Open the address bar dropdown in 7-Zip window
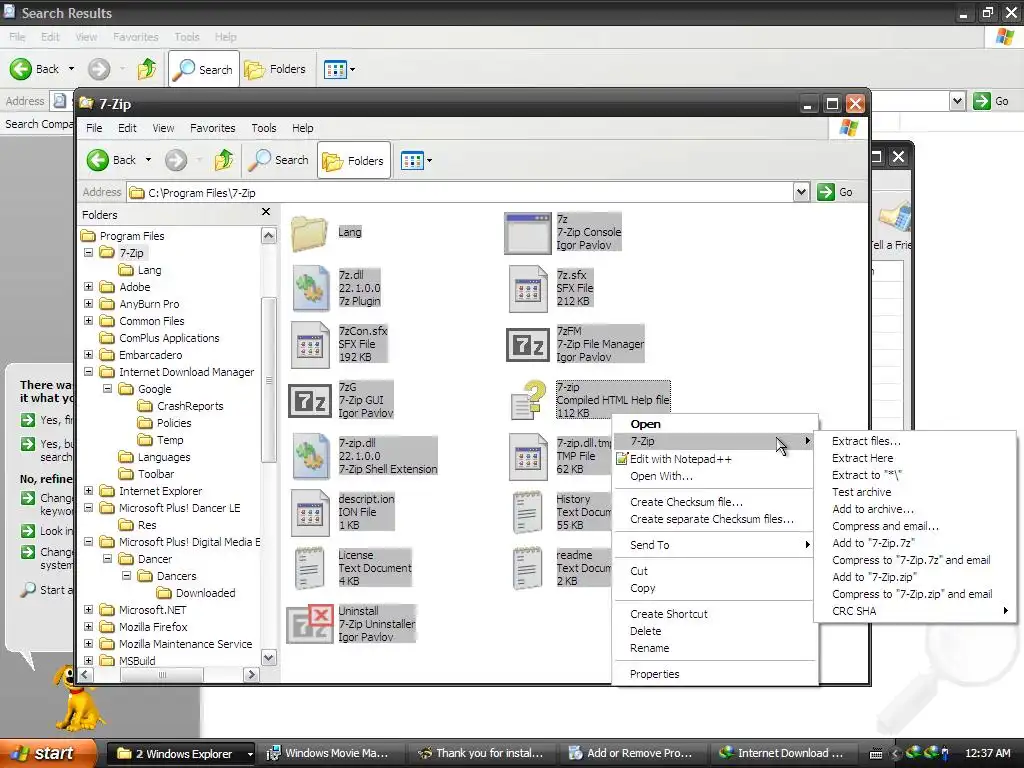This screenshot has height=768, width=1024. tap(801, 192)
